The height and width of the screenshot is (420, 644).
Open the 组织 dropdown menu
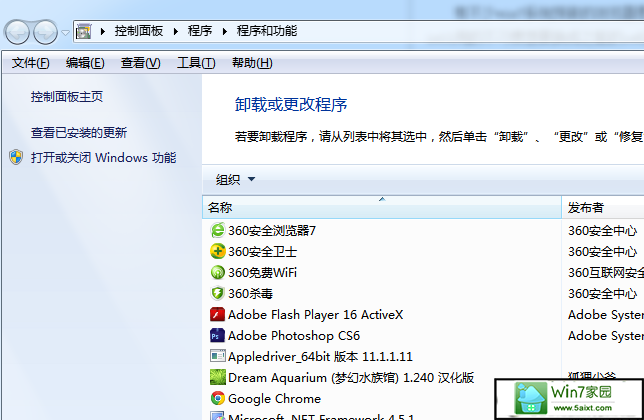235,179
